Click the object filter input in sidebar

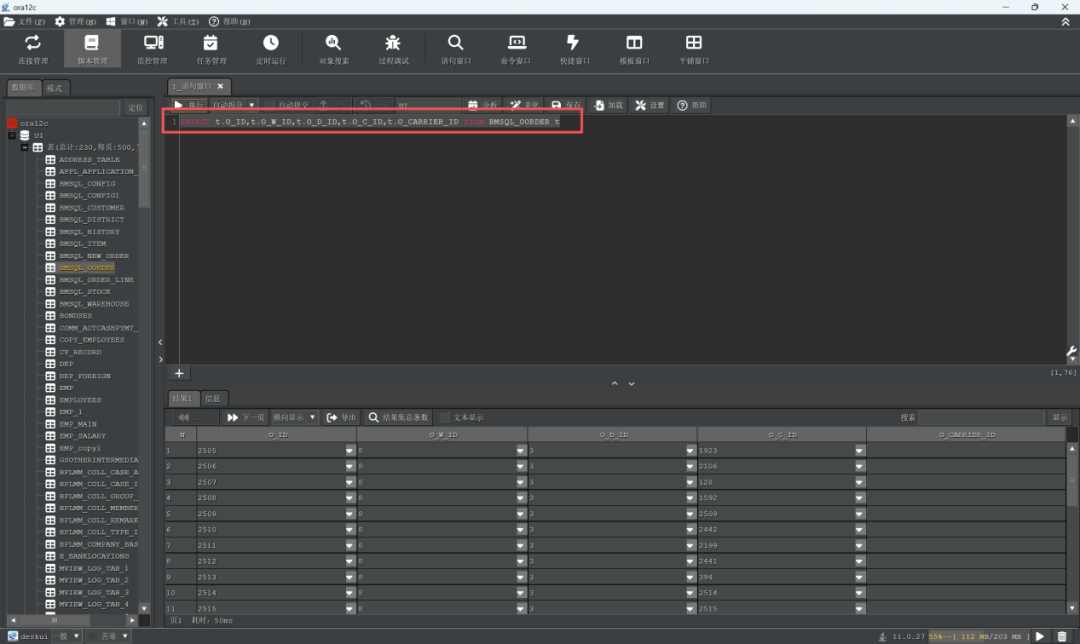[63, 107]
